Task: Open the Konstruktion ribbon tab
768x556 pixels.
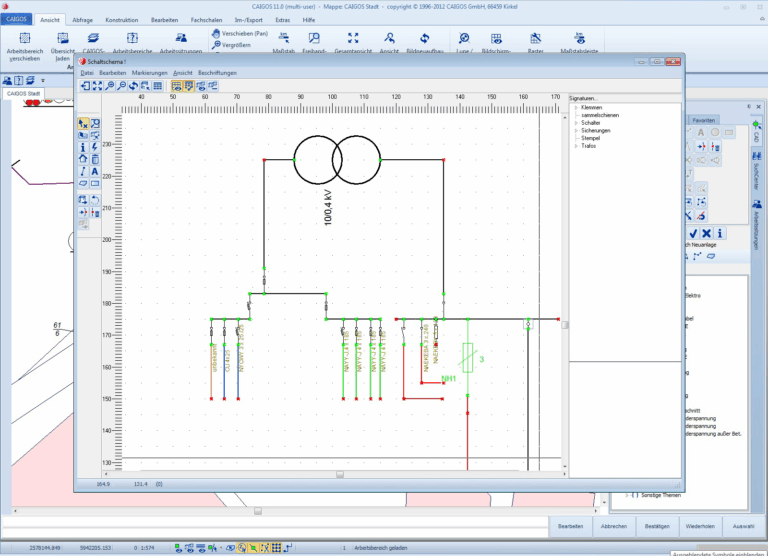Action: (122, 19)
